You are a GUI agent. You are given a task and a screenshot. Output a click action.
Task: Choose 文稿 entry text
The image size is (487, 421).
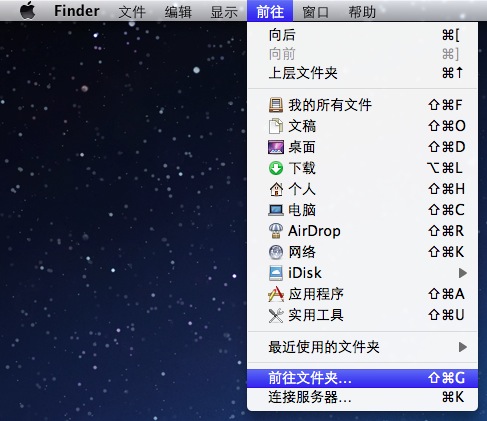click(x=302, y=126)
